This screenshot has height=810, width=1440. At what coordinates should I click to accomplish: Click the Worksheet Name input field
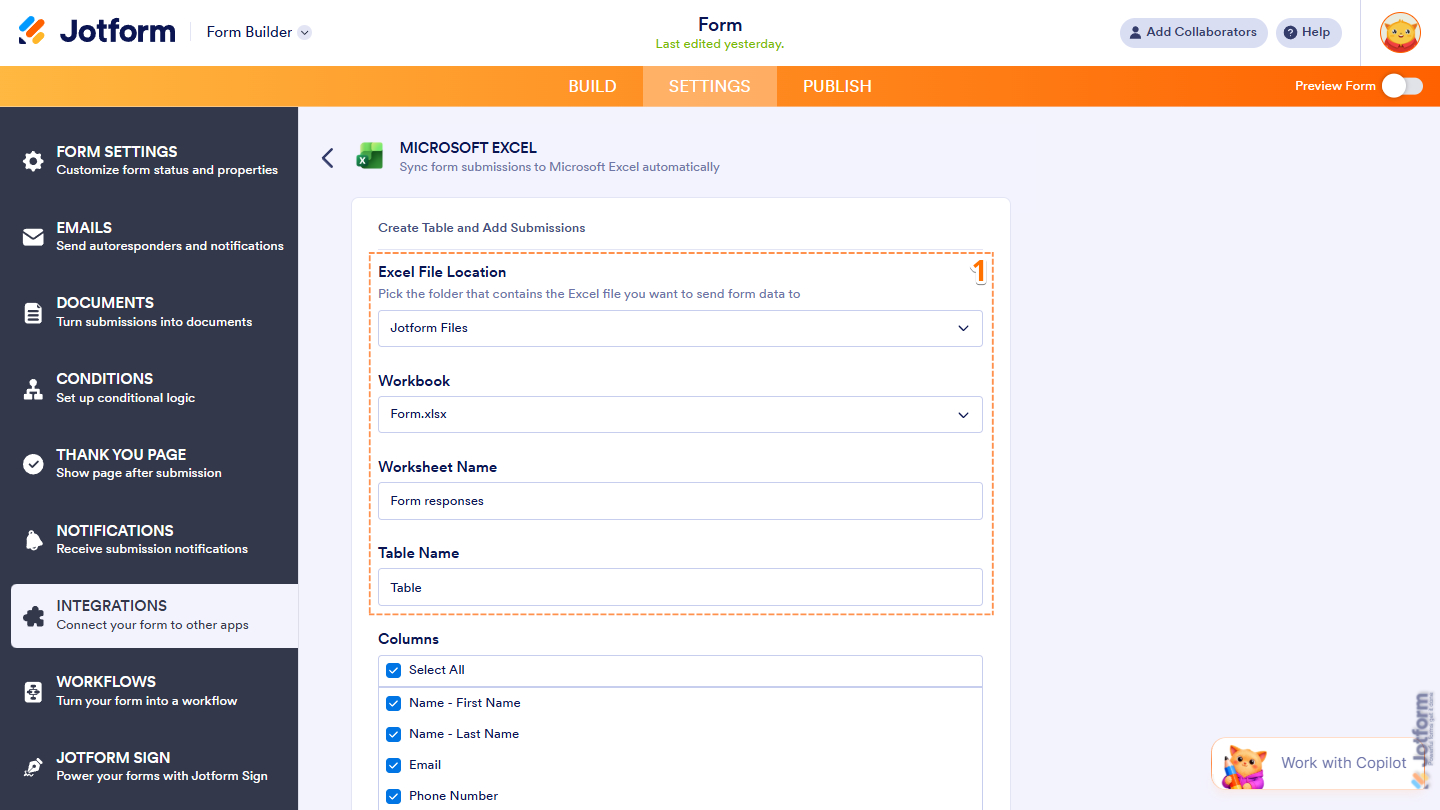tap(680, 501)
